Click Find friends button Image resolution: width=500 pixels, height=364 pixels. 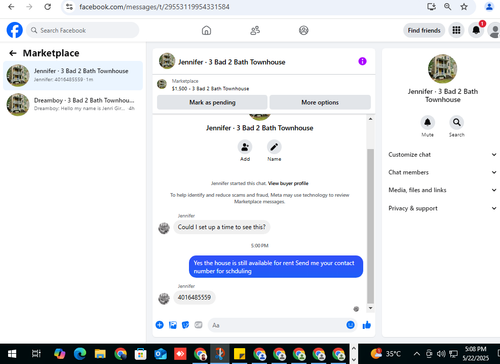[x=424, y=30]
